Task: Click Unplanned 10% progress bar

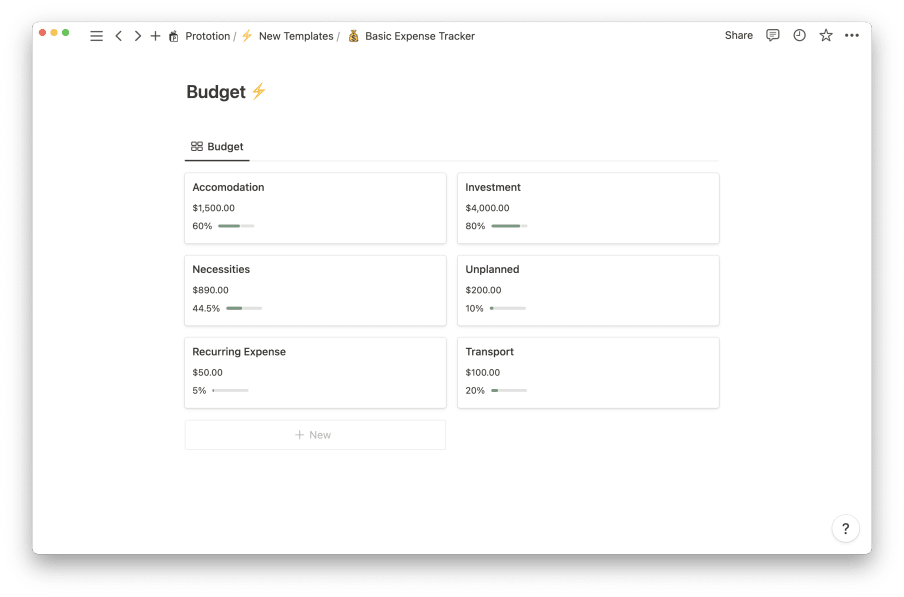Action: click(508, 308)
